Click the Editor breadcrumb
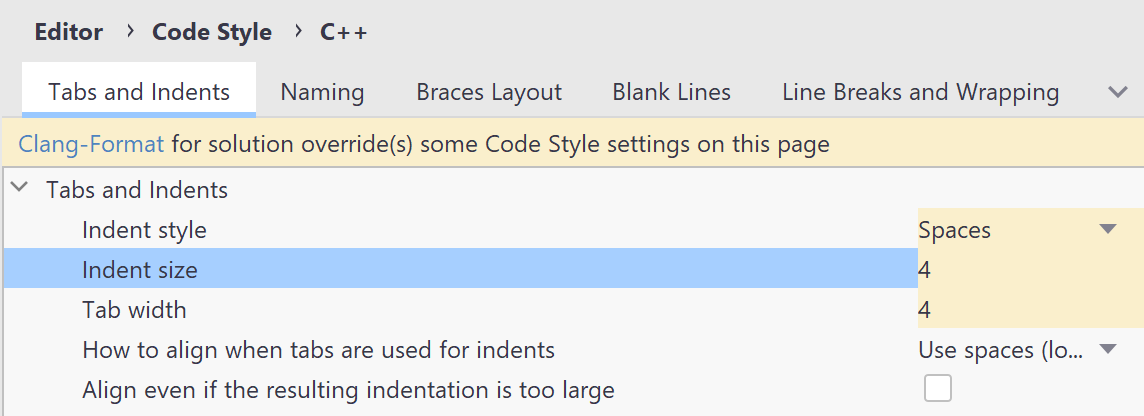The image size is (1144, 416). [69, 32]
